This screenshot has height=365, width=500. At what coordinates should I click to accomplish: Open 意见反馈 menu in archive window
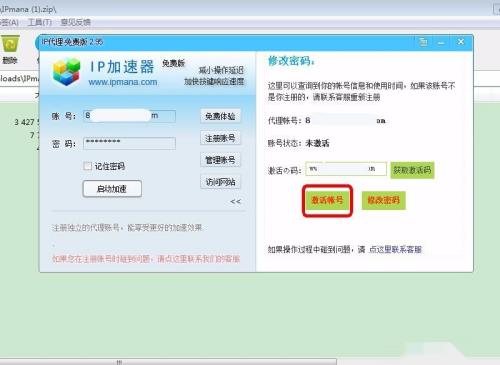pos(76,22)
